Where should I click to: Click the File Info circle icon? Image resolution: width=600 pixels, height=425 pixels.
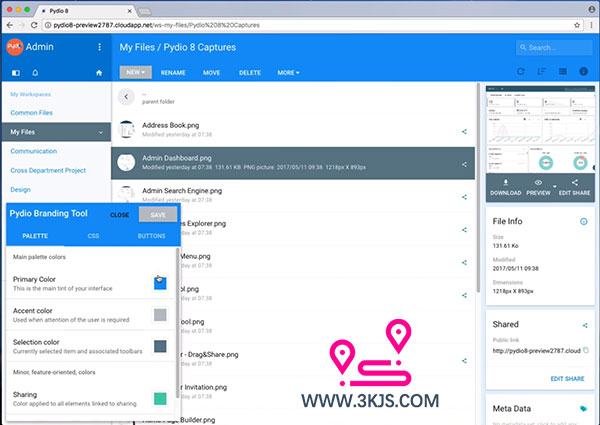[x=584, y=221]
